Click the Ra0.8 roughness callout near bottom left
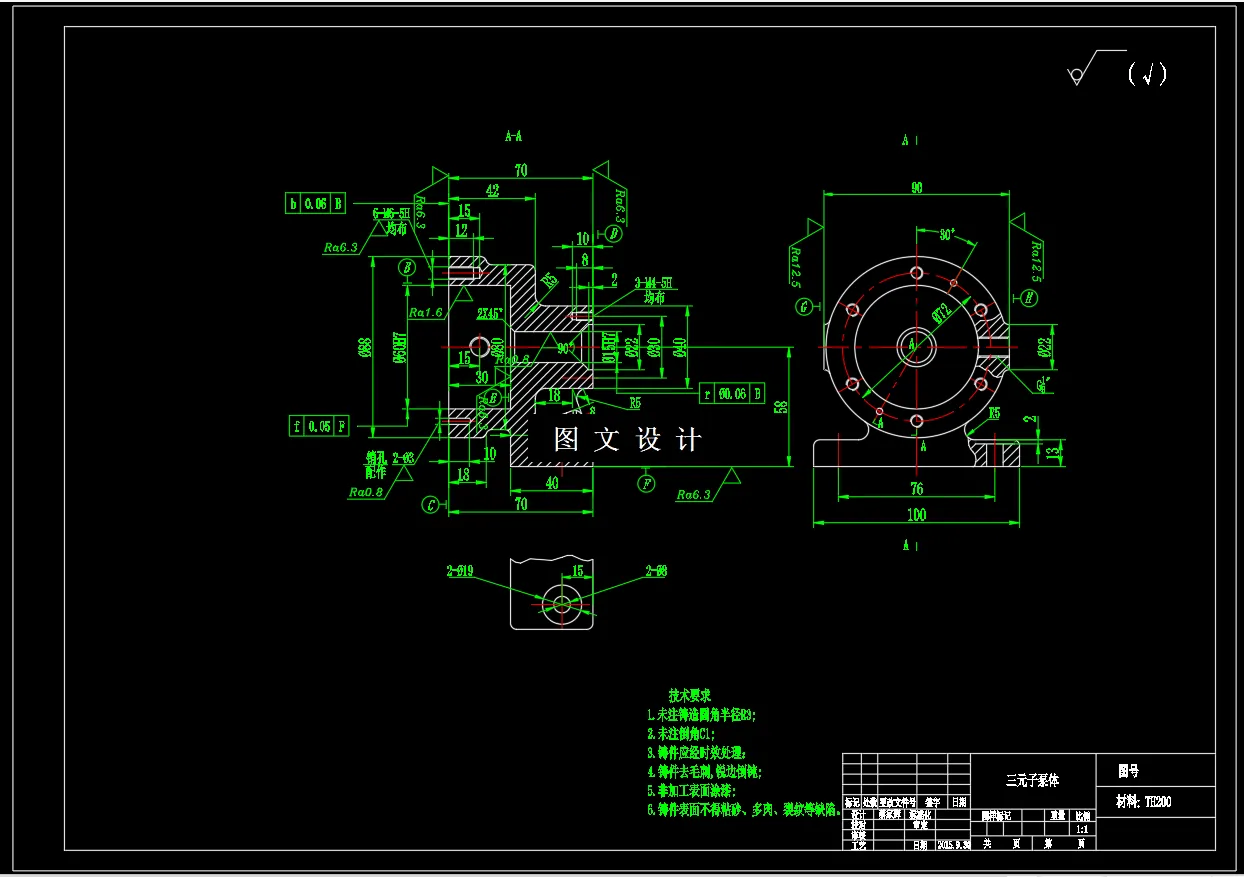Screen dimensions: 1244x877 pyautogui.click(x=366, y=492)
